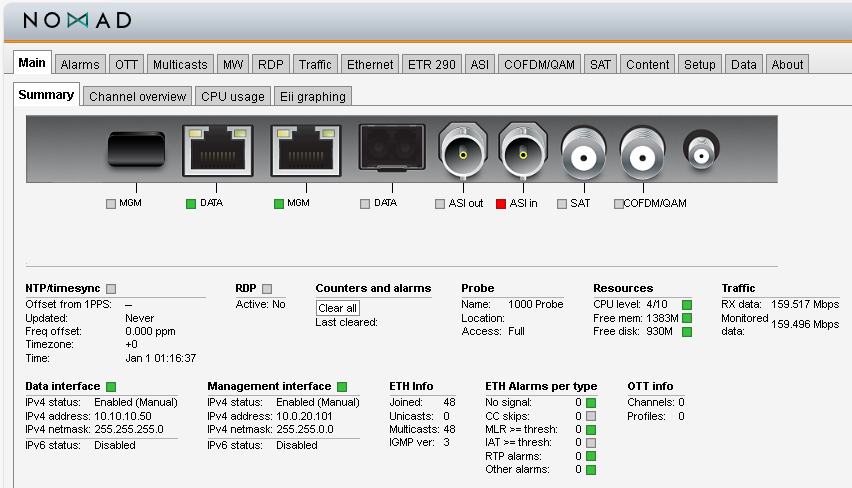Click the RDP status indicator

[x=267, y=289]
